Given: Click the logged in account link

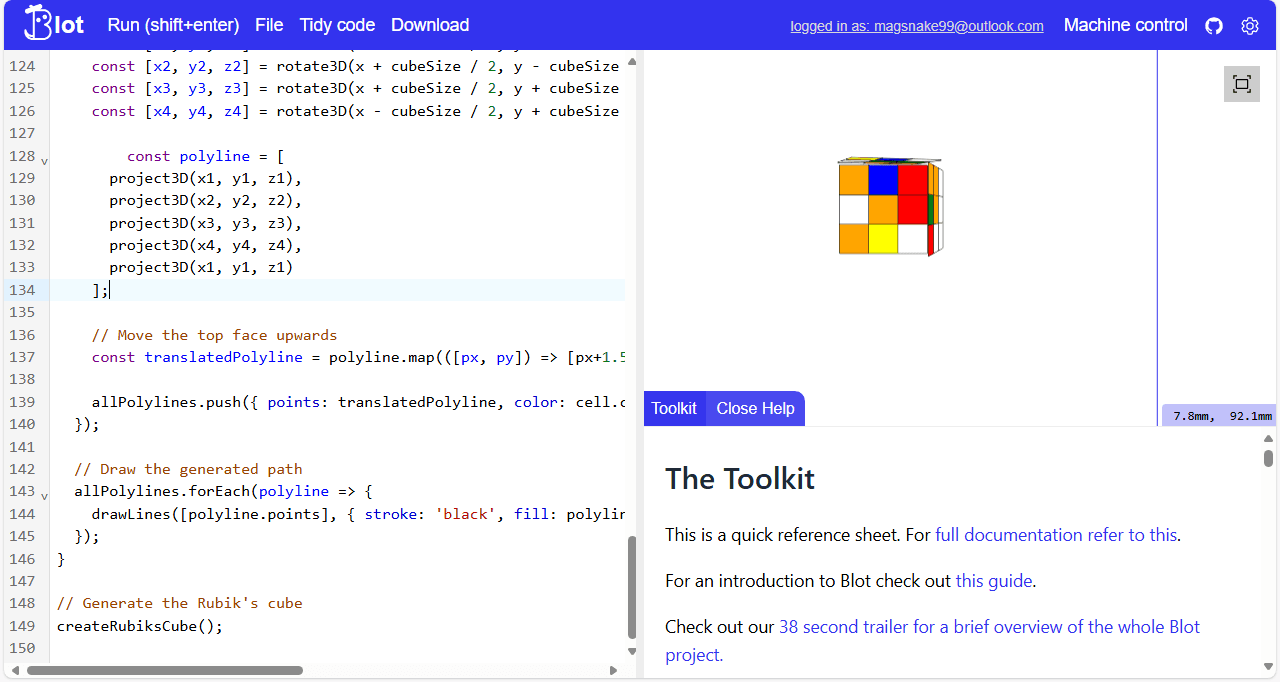Looking at the screenshot, I should [916, 26].
